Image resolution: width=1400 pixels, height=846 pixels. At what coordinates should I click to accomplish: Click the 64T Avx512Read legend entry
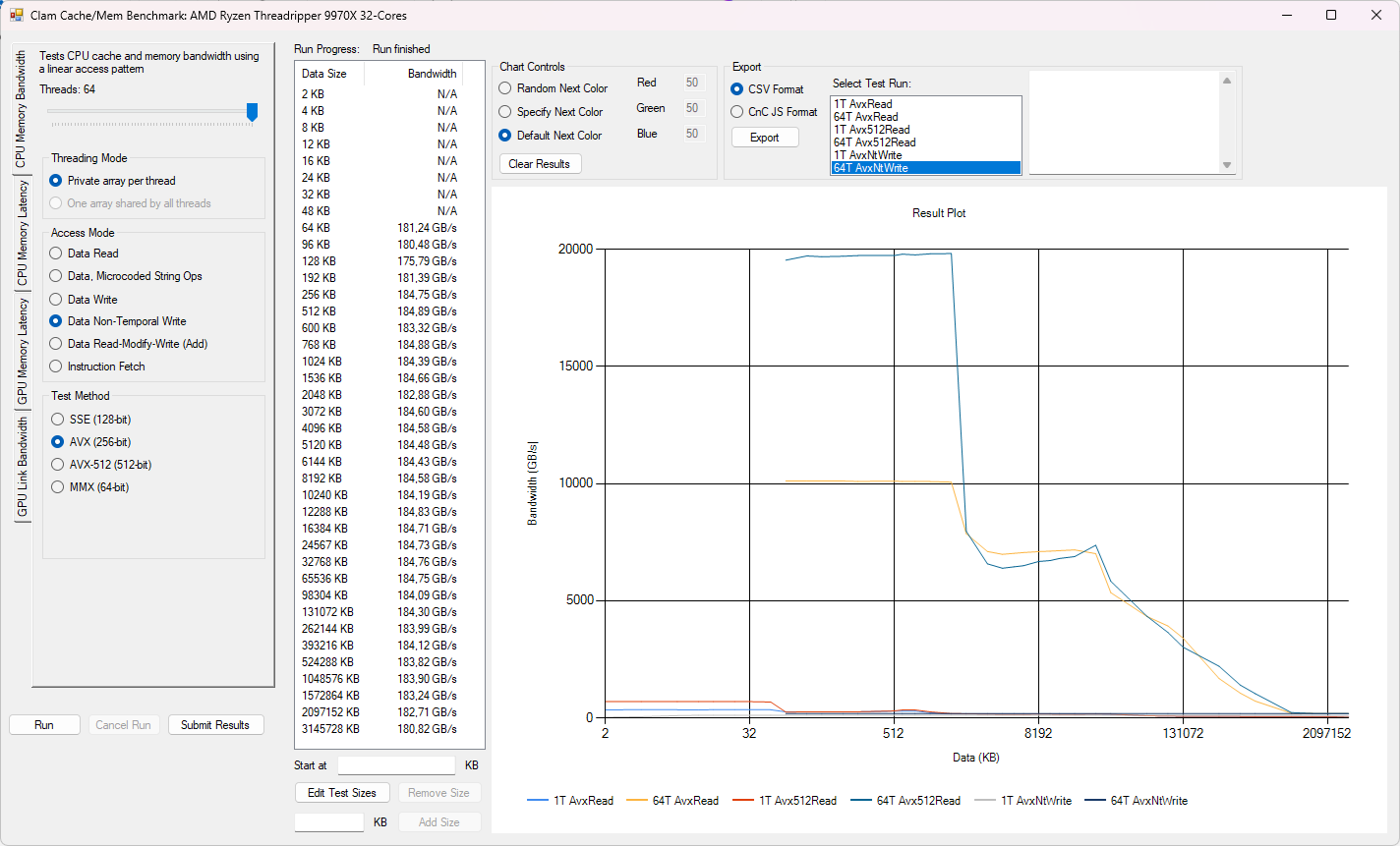[905, 801]
